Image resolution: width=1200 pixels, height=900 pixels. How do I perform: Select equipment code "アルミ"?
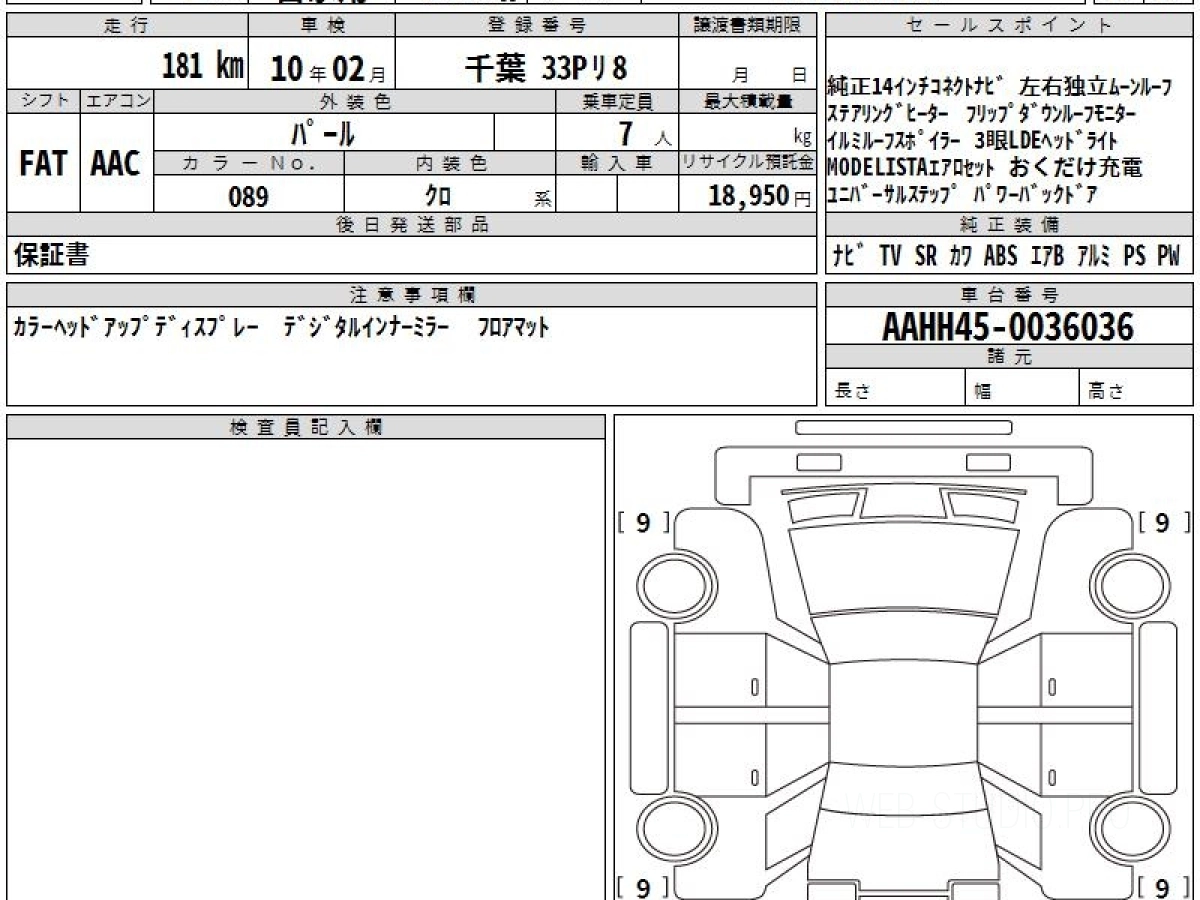[x=1094, y=256]
